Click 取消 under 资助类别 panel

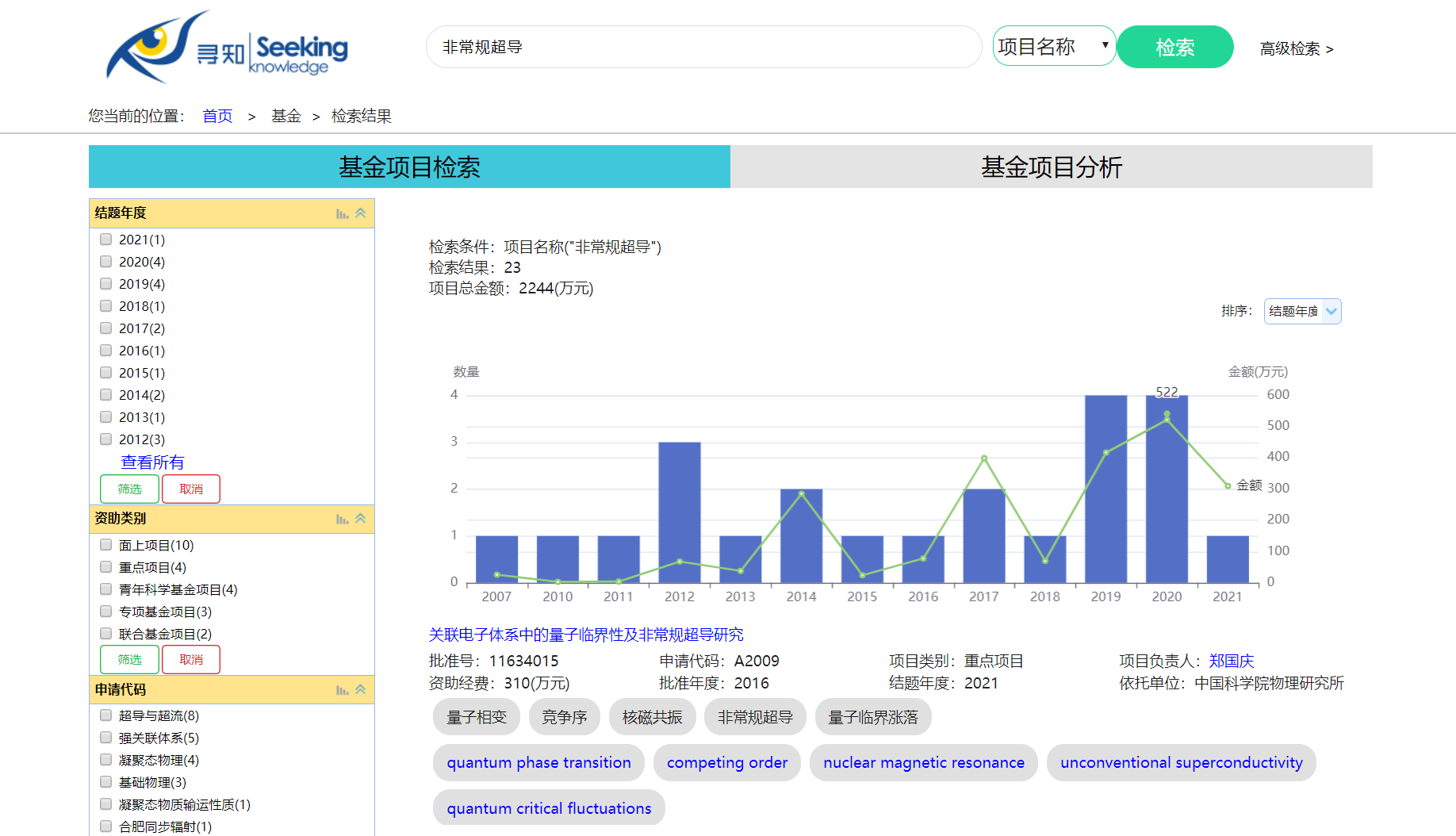pos(191,659)
